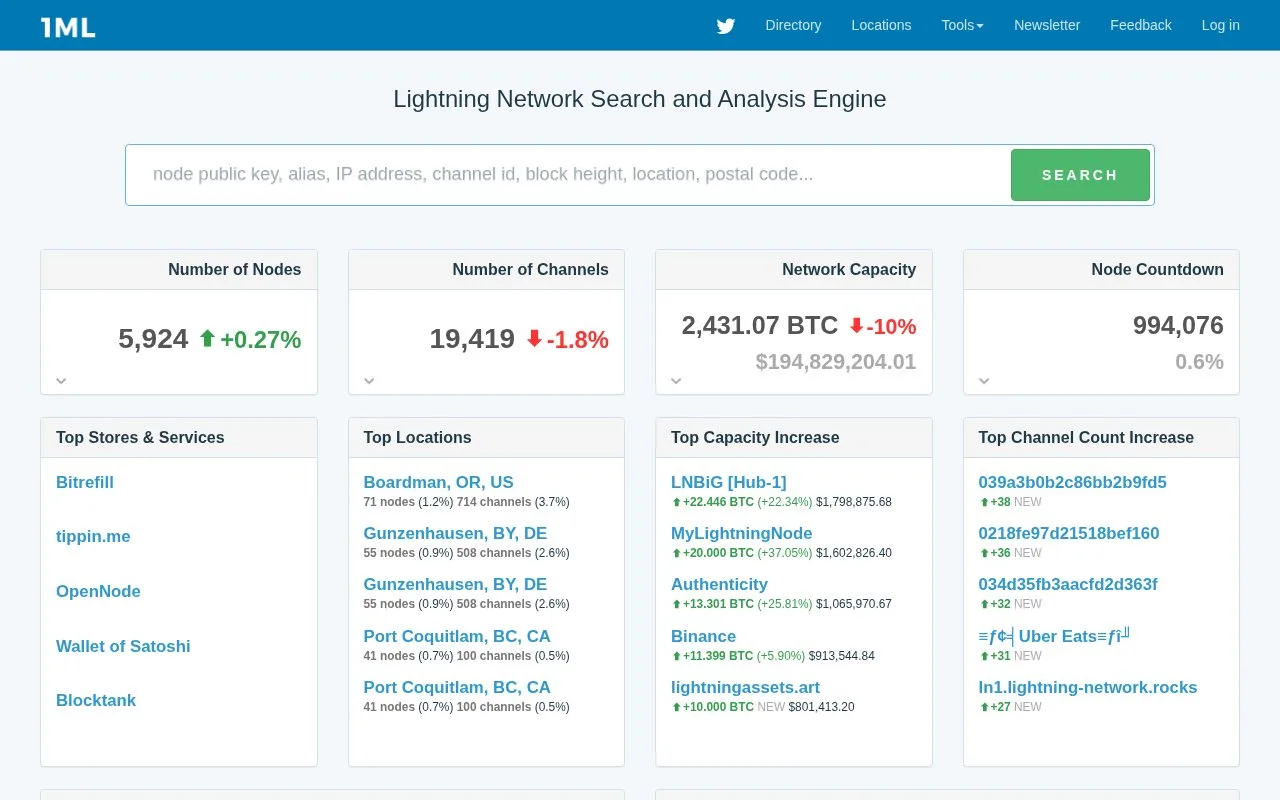This screenshot has height=800, width=1280.
Task: Open the Binance node link
Action: 703,636
